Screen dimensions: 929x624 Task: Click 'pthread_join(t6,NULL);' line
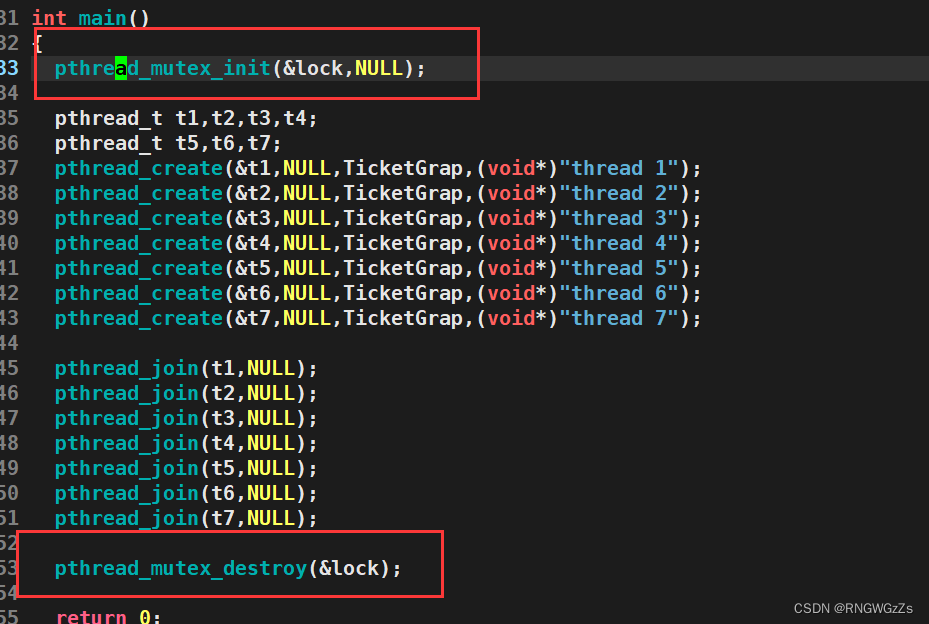(x=186, y=493)
